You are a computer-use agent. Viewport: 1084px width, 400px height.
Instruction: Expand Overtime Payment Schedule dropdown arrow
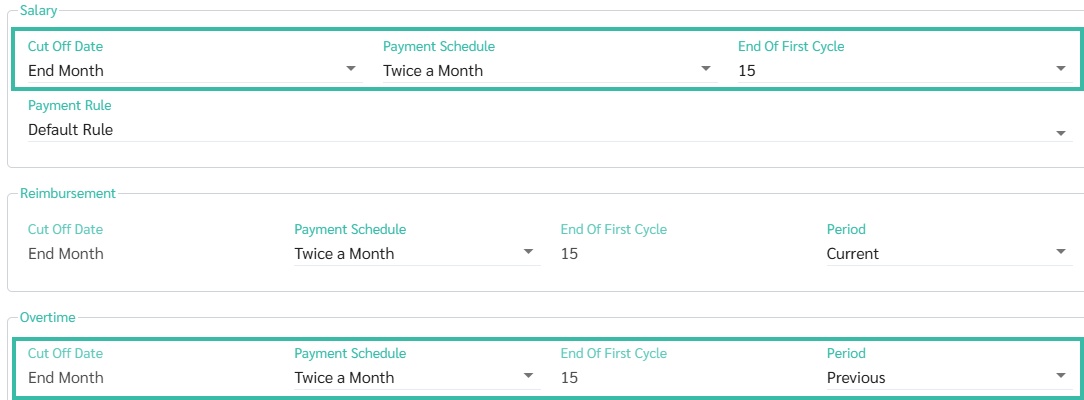[528, 376]
